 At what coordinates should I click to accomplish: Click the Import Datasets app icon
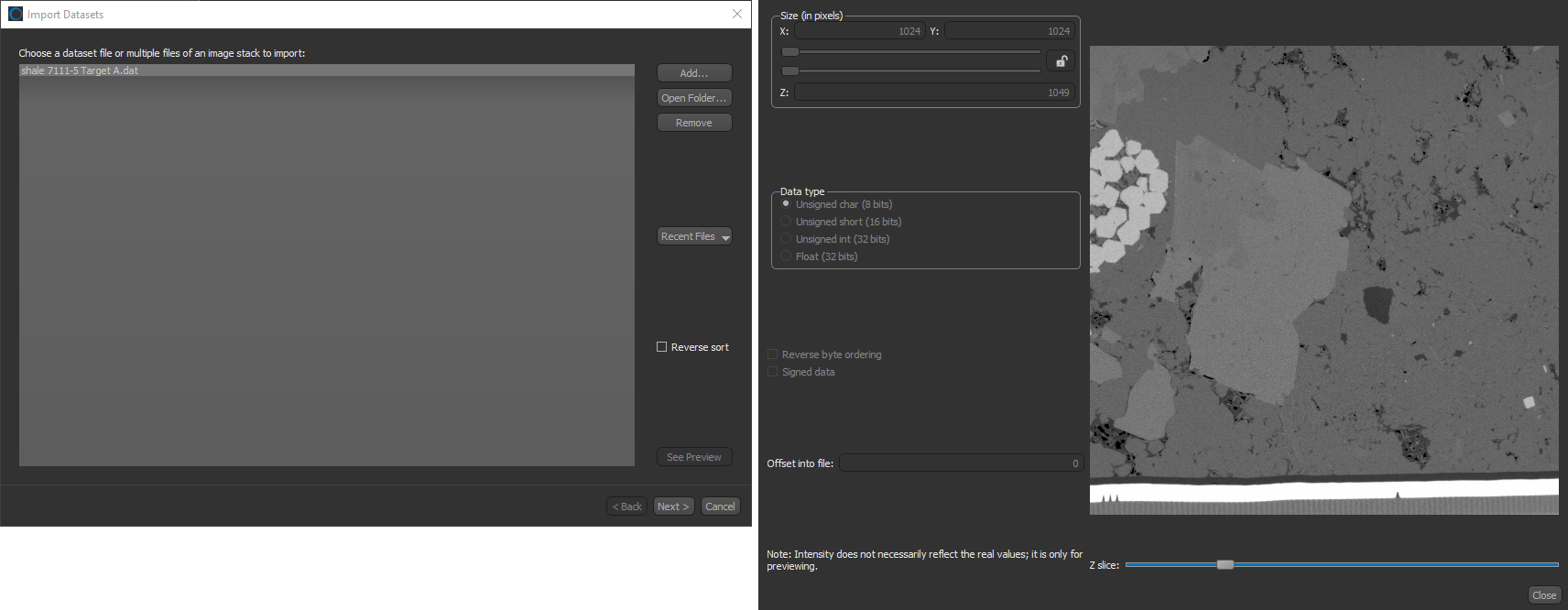tap(16, 15)
